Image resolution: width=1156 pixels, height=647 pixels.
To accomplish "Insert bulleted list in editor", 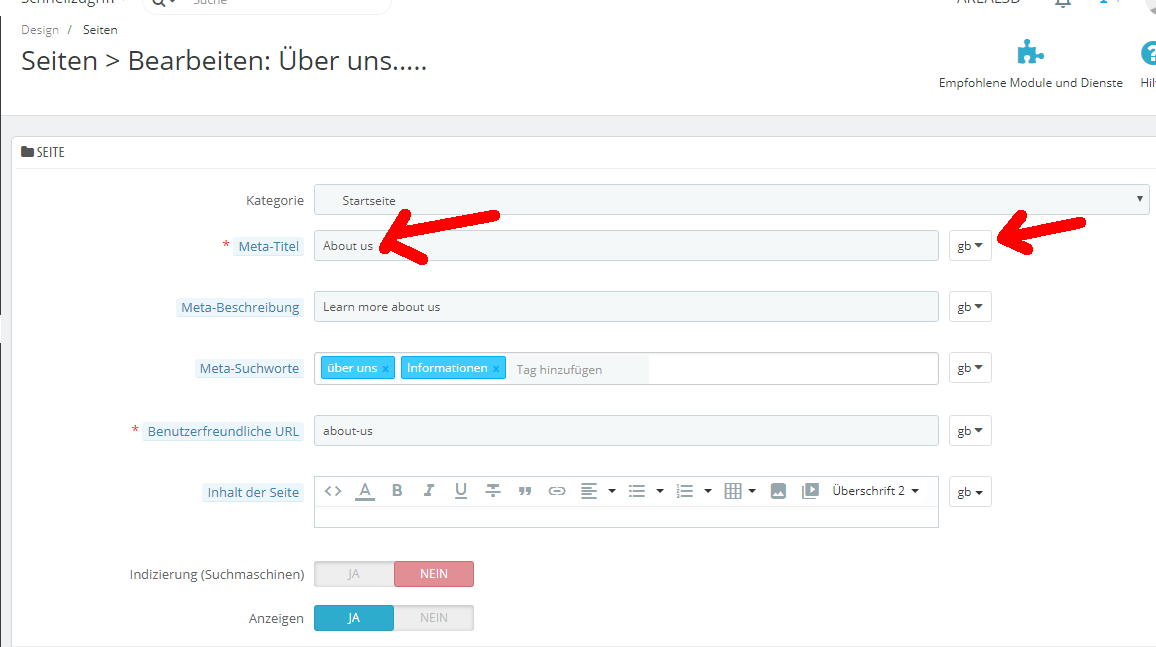I will 637,491.
